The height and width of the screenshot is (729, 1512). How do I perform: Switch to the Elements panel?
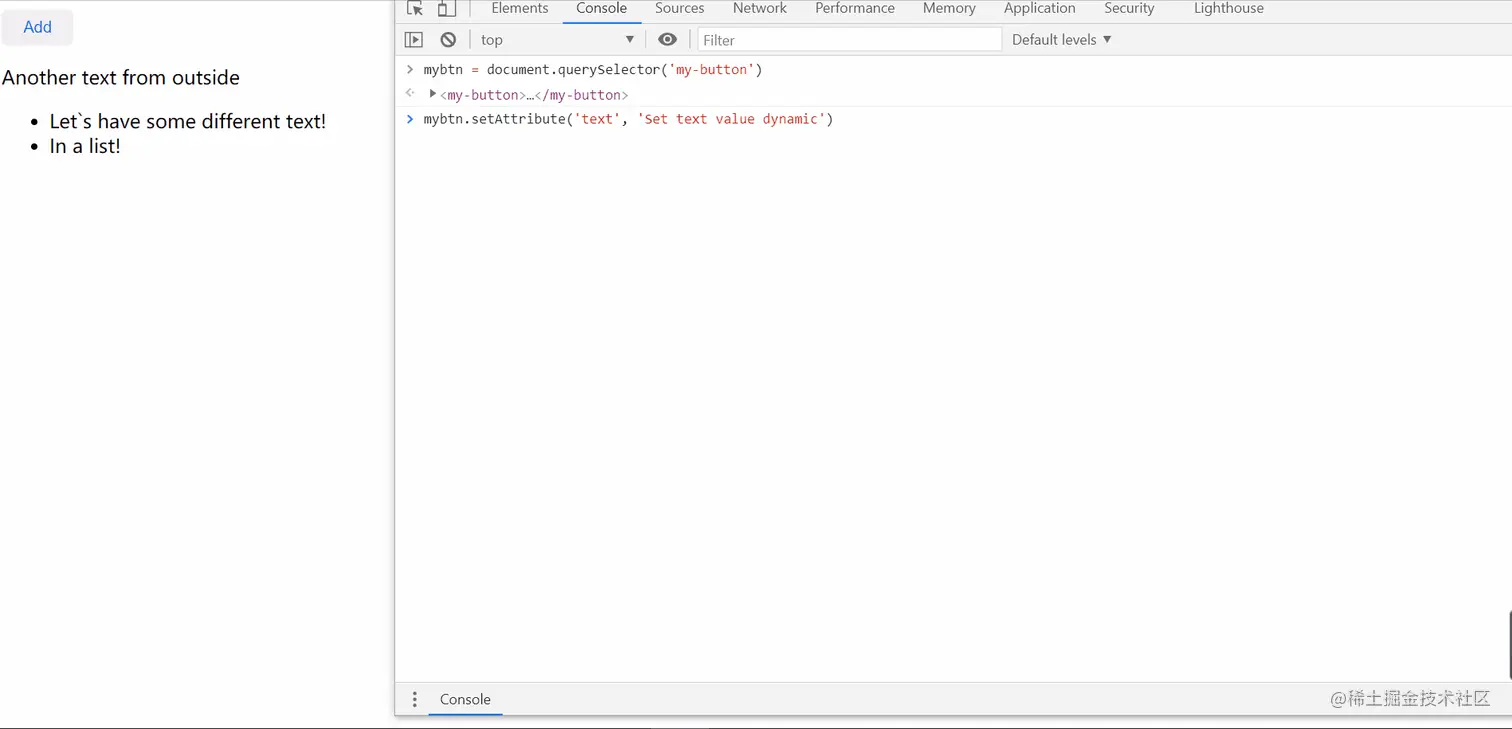click(x=519, y=9)
